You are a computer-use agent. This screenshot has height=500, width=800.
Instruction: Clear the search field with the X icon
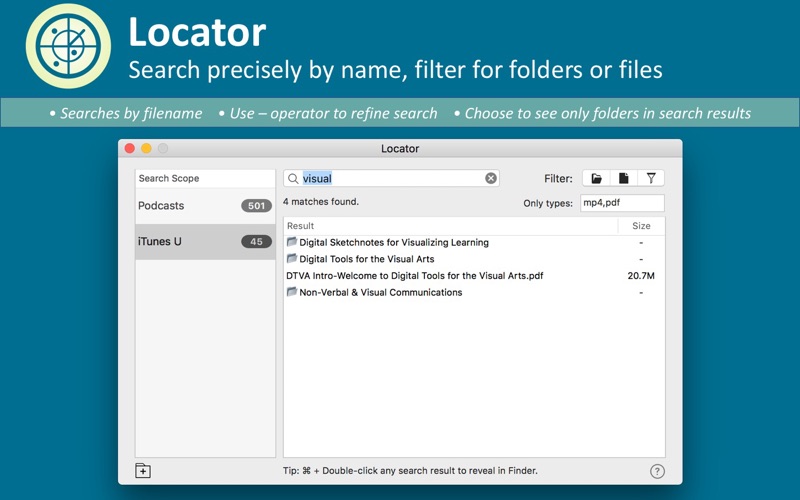coord(491,178)
